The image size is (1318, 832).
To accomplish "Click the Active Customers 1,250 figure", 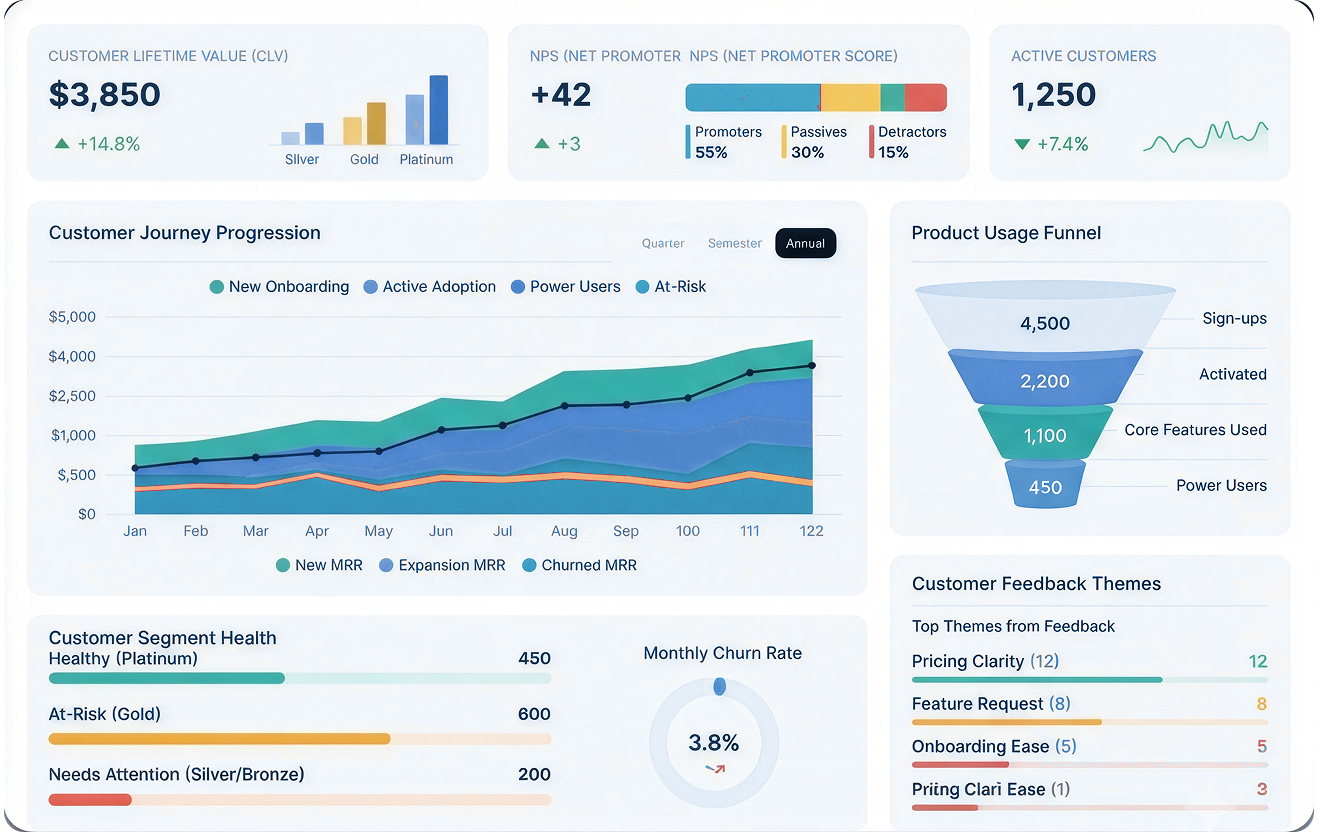I will [x=1054, y=95].
